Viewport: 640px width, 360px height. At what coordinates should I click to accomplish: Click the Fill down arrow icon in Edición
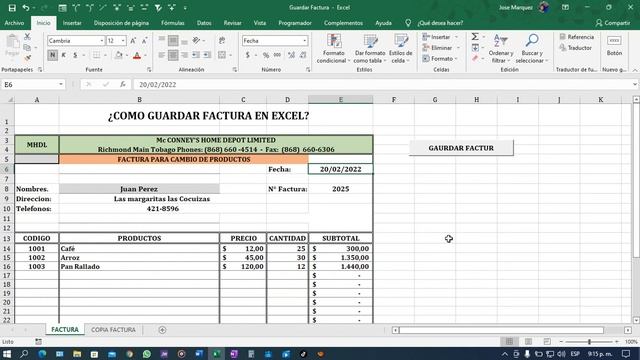tap(475, 48)
